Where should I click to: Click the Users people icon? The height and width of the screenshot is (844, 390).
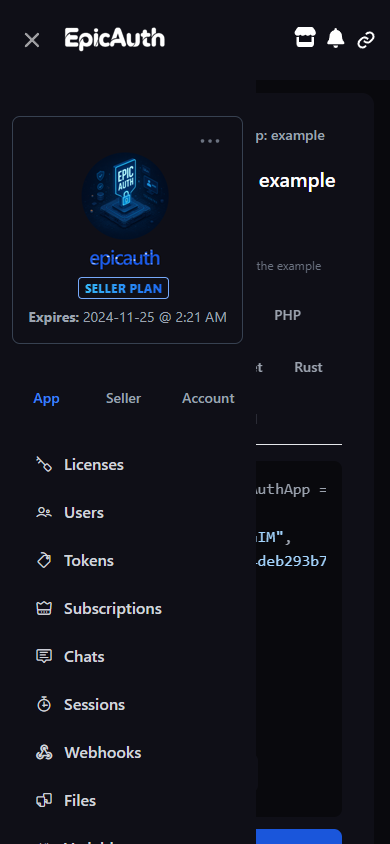pyautogui.click(x=44, y=512)
